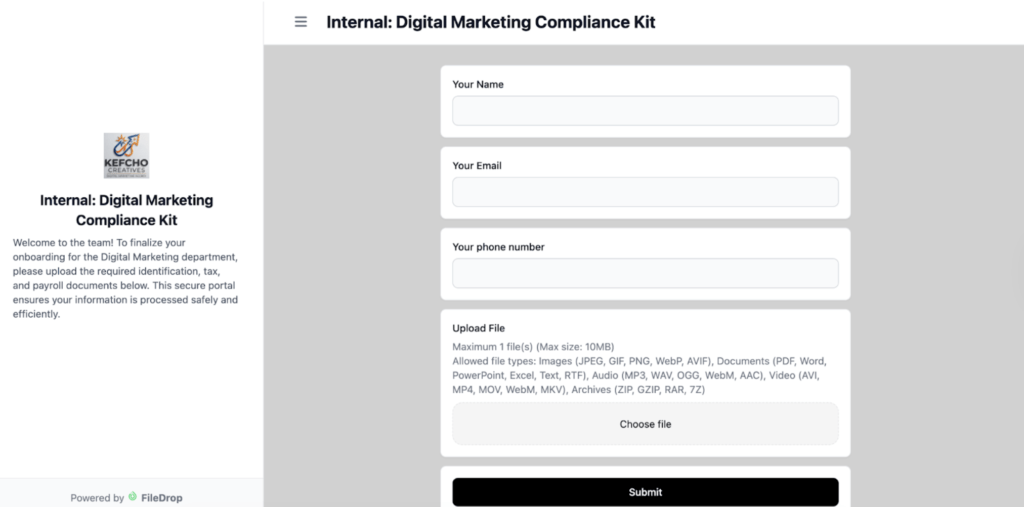The image size is (1024, 507).
Task: Click the 'Powered by' footer text
Action: [97, 498]
